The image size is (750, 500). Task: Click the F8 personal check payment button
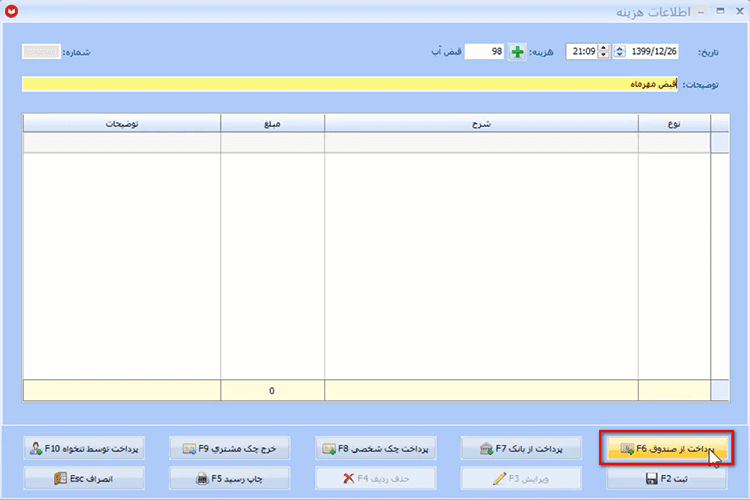click(x=375, y=448)
